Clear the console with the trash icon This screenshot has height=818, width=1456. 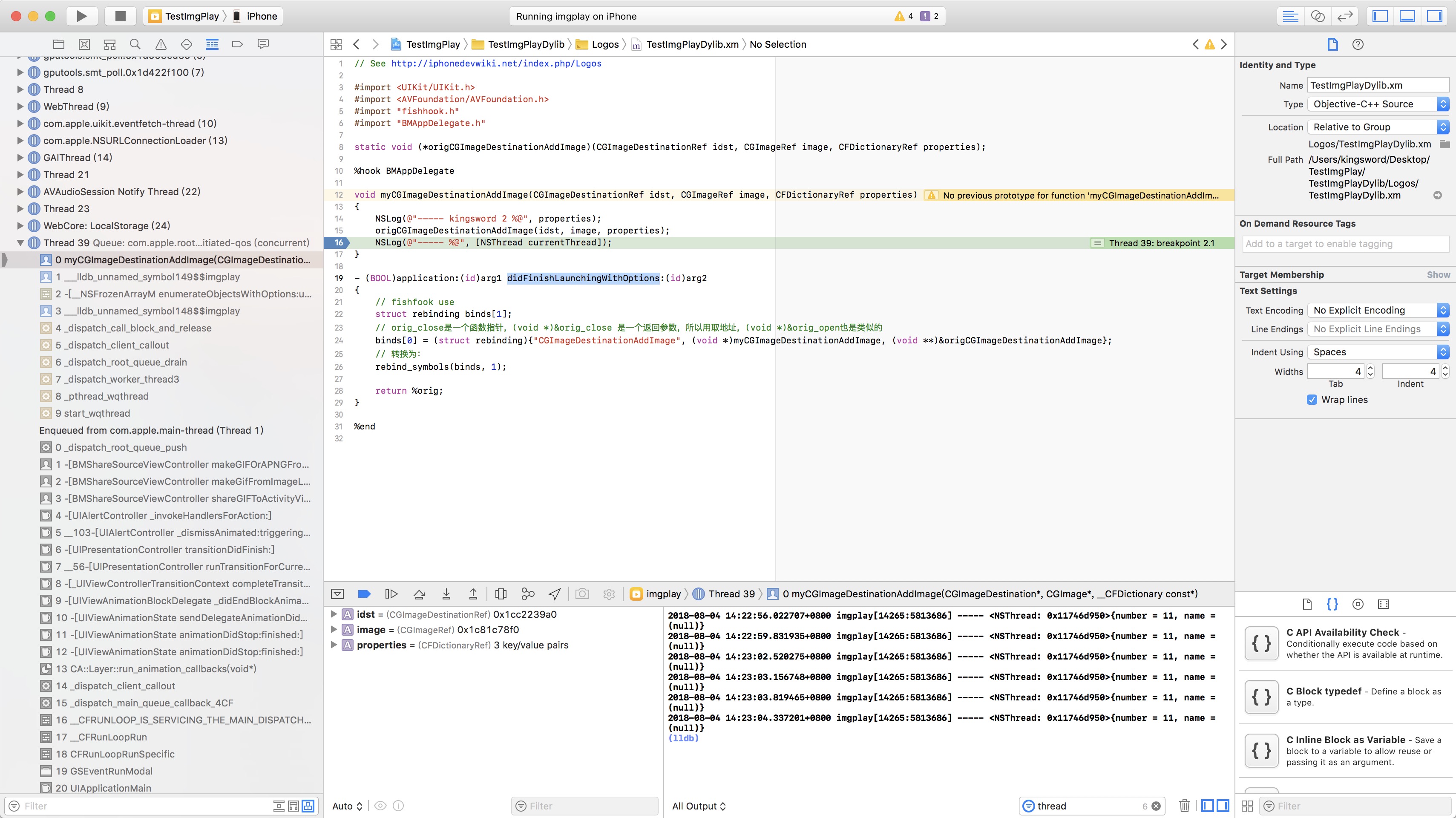tap(1185, 806)
